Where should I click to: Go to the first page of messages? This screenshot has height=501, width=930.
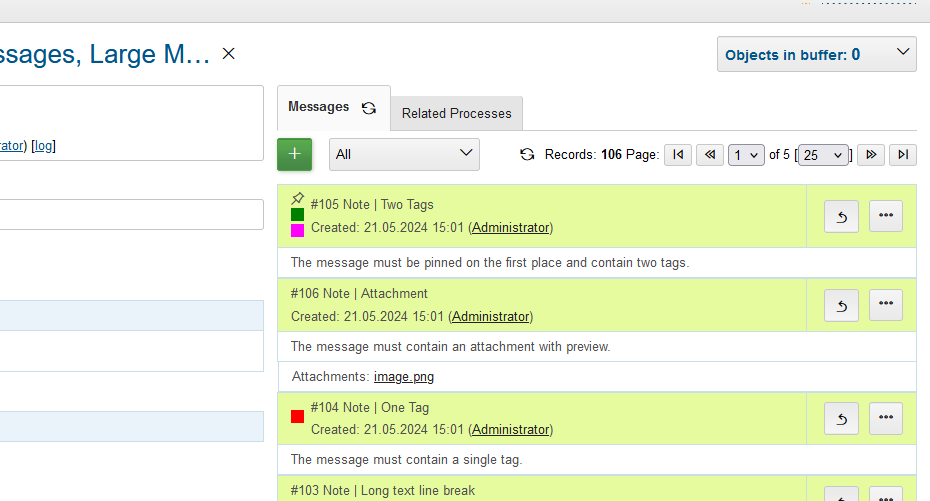(x=678, y=155)
